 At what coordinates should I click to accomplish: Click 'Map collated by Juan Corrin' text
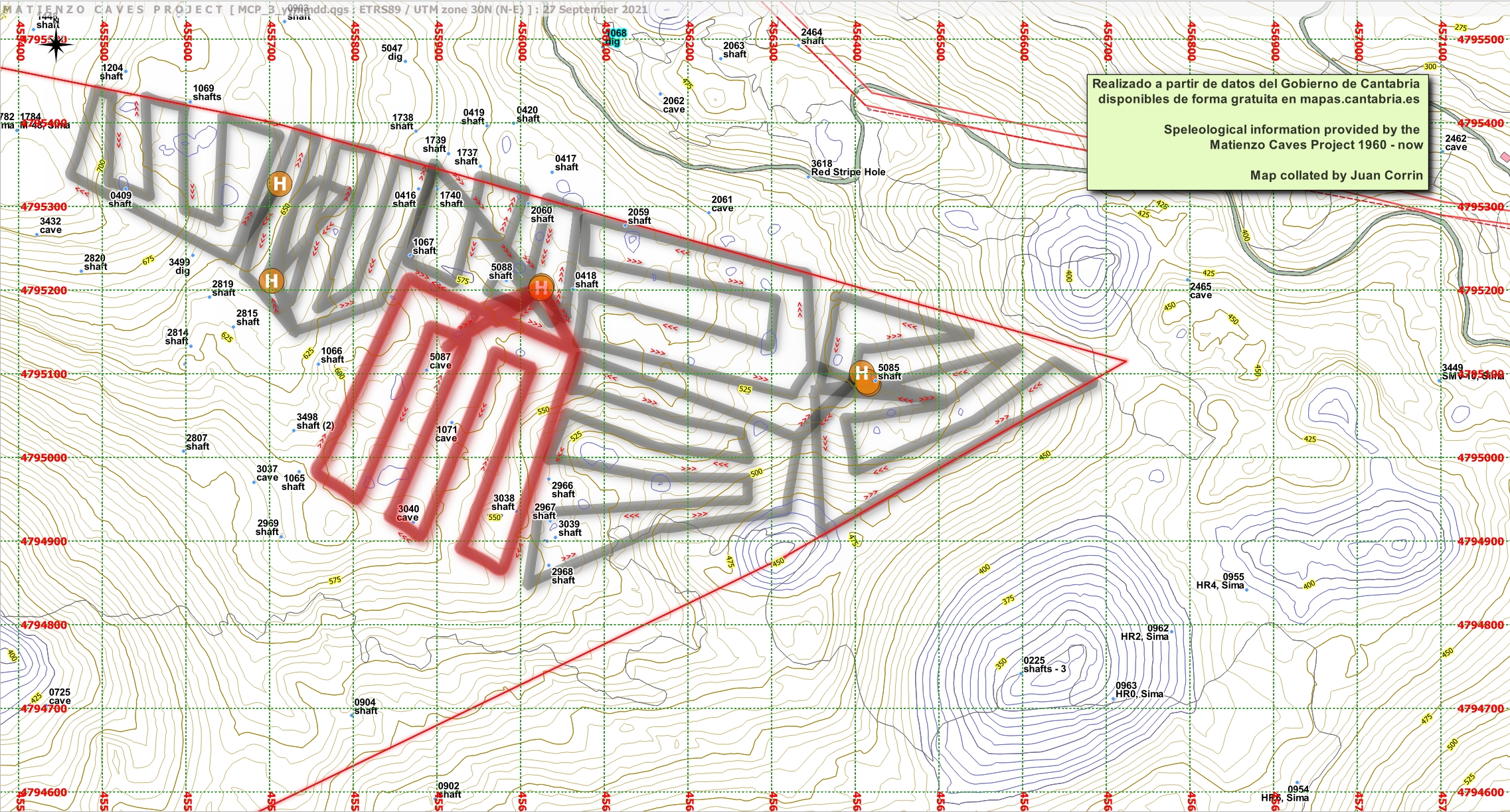click(1336, 175)
